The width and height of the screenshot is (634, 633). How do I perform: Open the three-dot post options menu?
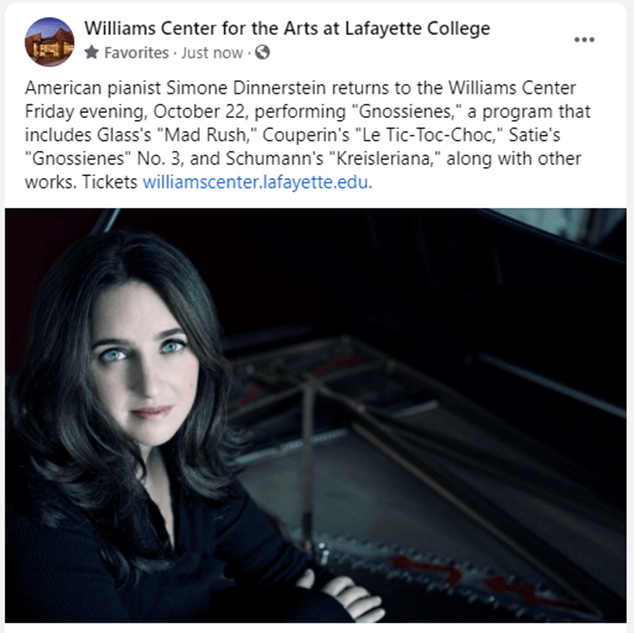coord(584,40)
